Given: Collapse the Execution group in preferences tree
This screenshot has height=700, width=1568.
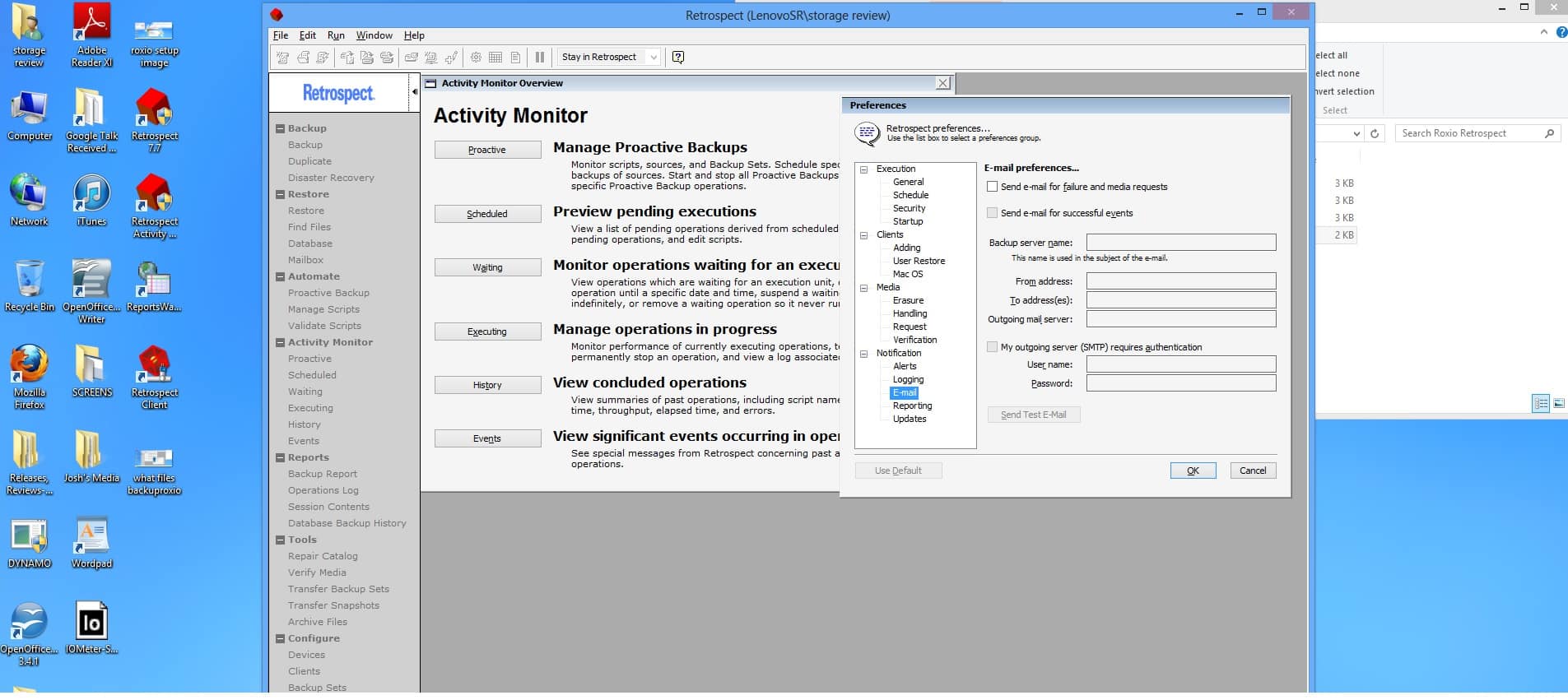Looking at the screenshot, I should [864, 169].
